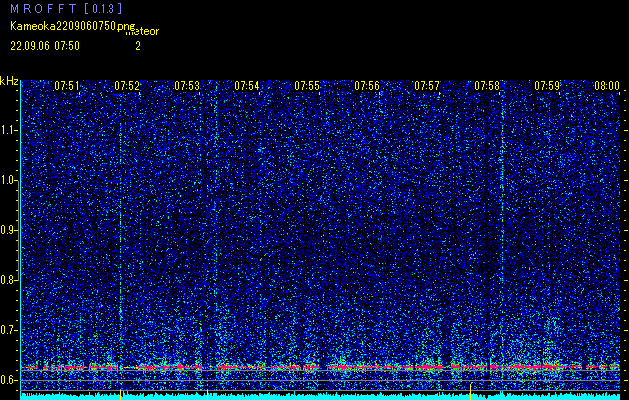
Task: Click the 1.0 kHz frequency label
Action: [8, 180]
